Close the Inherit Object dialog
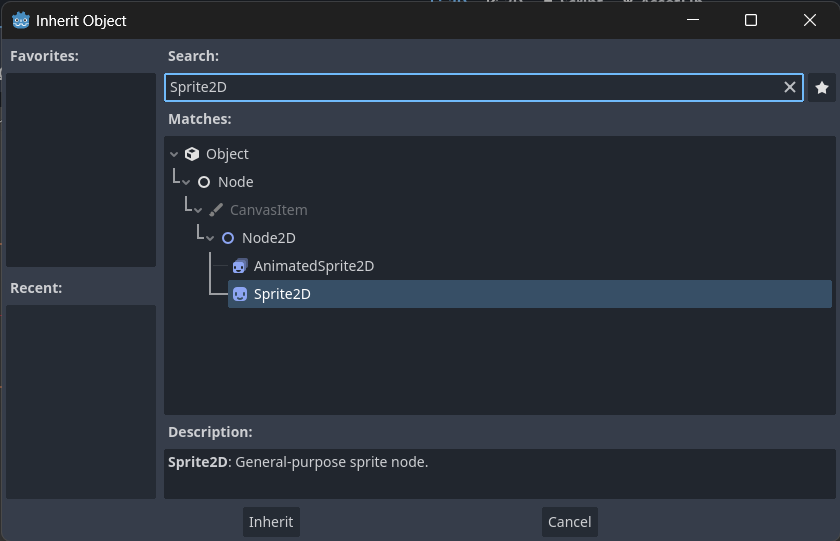The height and width of the screenshot is (541, 840). (x=809, y=20)
